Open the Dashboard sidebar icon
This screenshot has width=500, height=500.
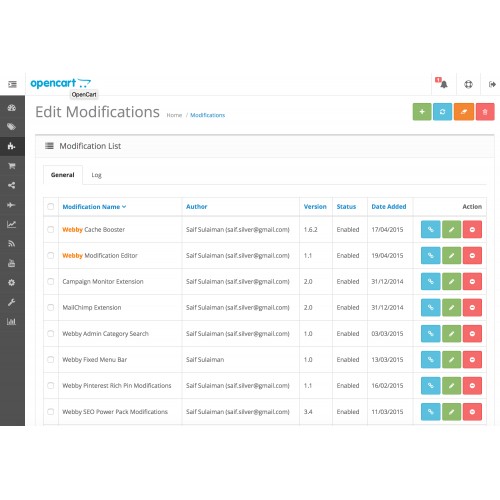tap(12, 108)
